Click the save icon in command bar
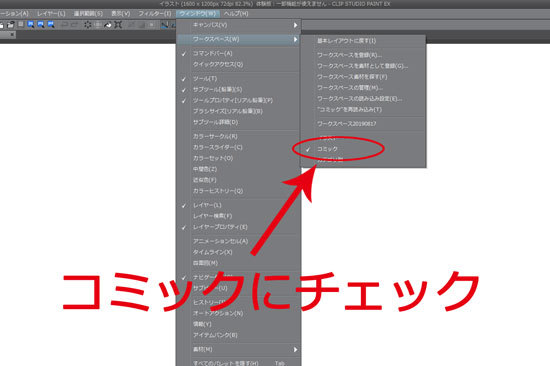The height and width of the screenshot is (366, 550). pos(21,24)
